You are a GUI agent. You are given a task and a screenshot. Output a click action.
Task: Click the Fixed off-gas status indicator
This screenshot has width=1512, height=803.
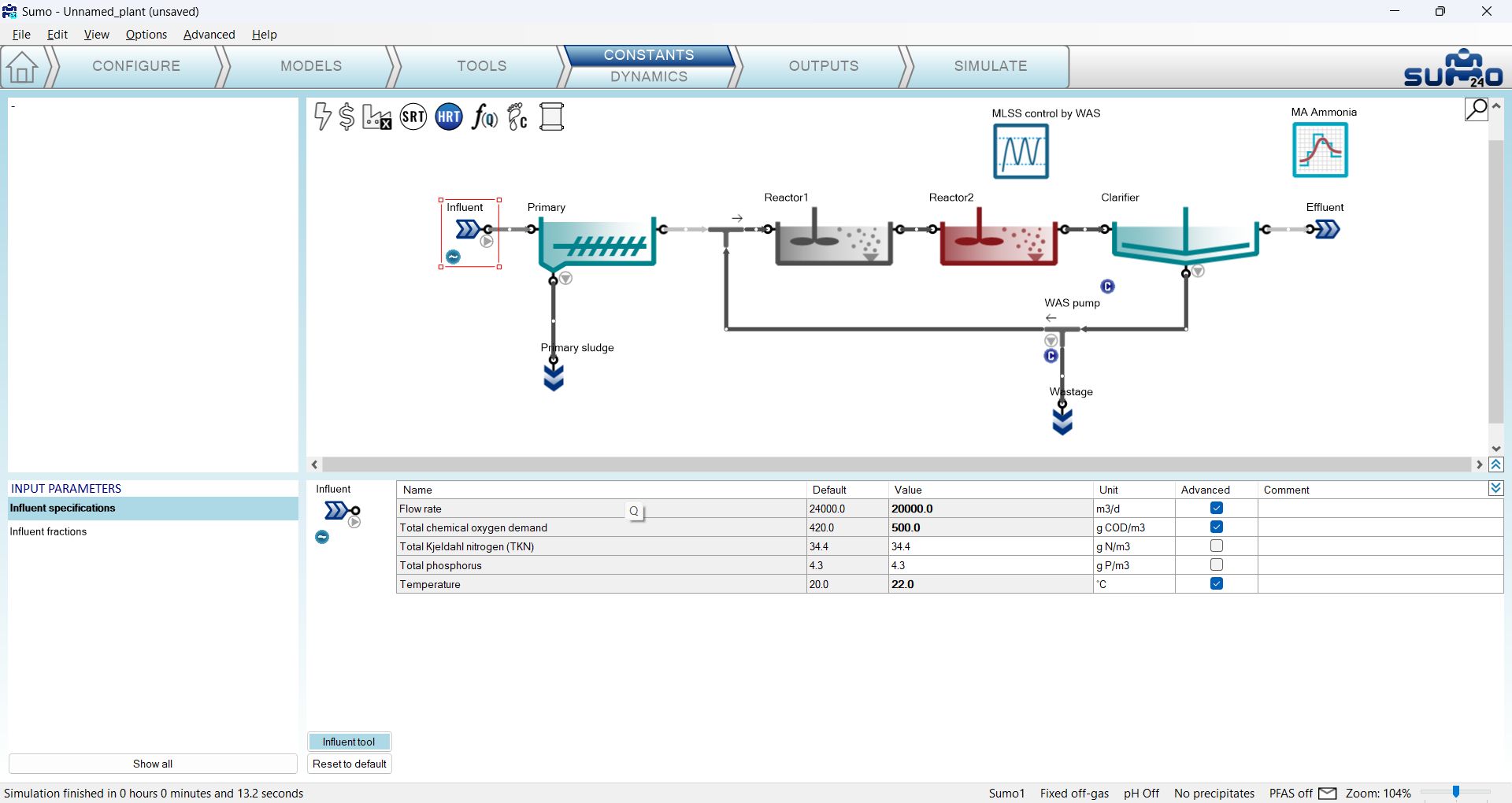tap(1074, 794)
